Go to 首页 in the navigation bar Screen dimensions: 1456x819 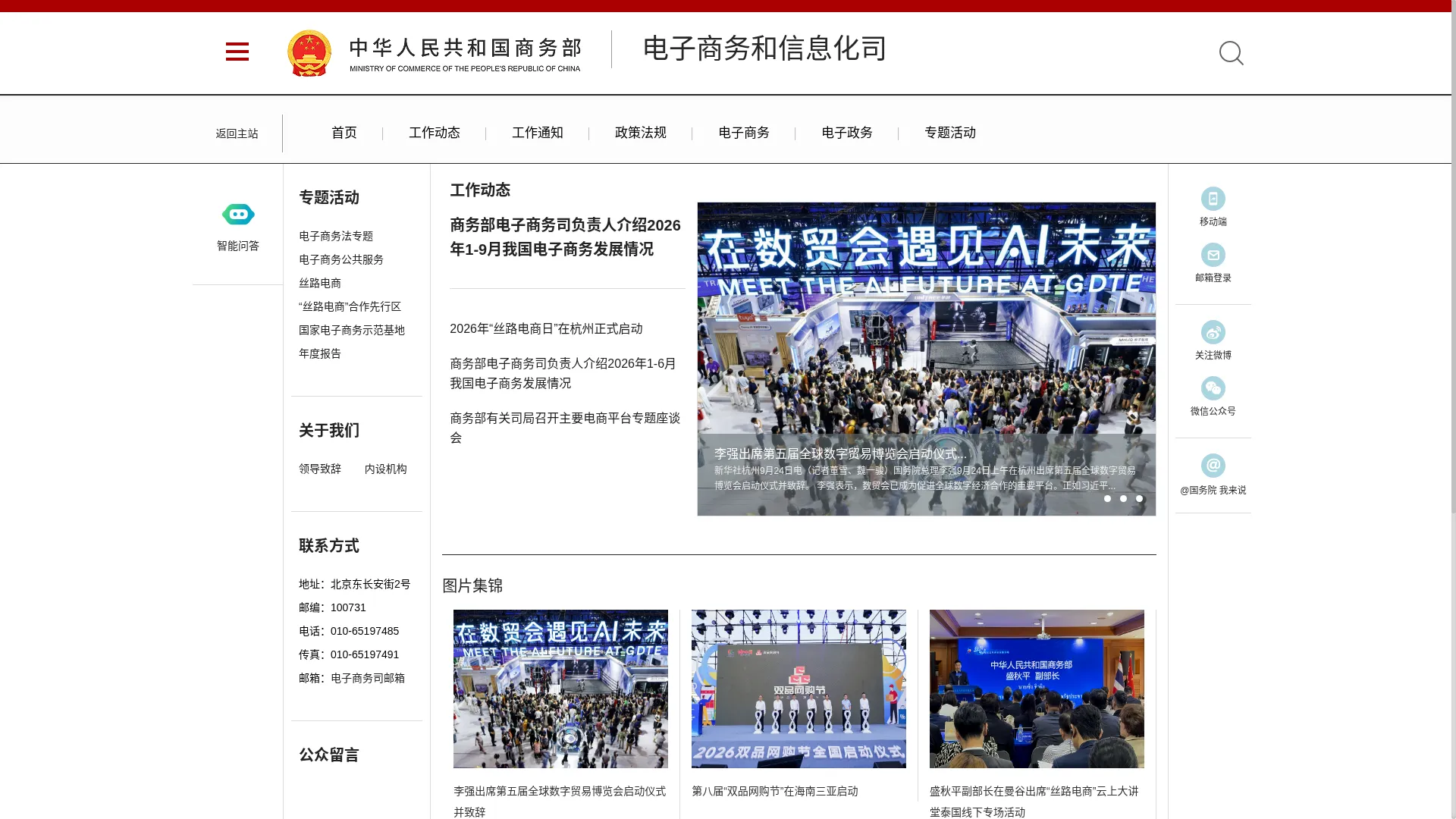click(344, 133)
